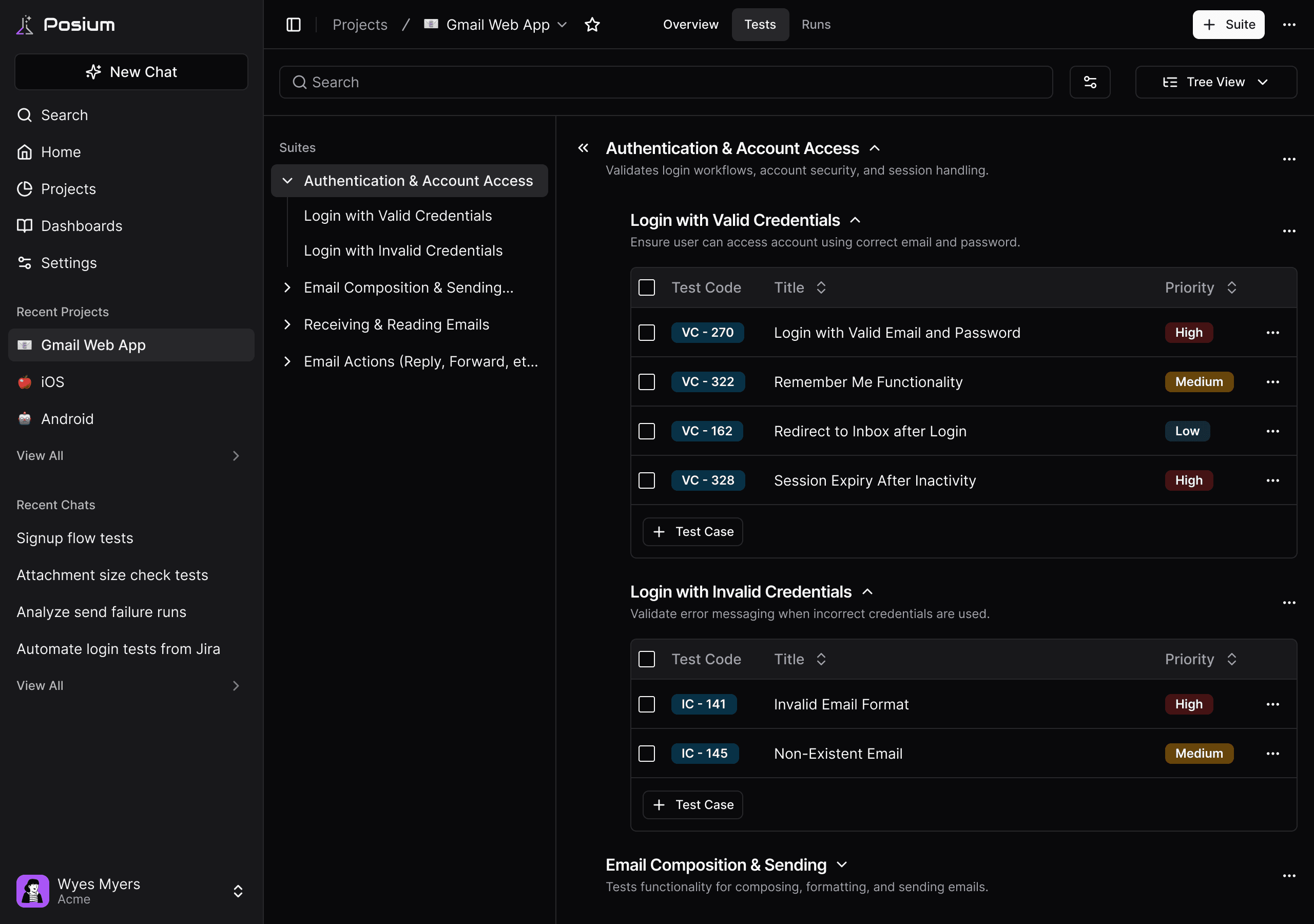The width and height of the screenshot is (1314, 924).
Task: Select all tests in the valid credentials table
Action: [647, 287]
